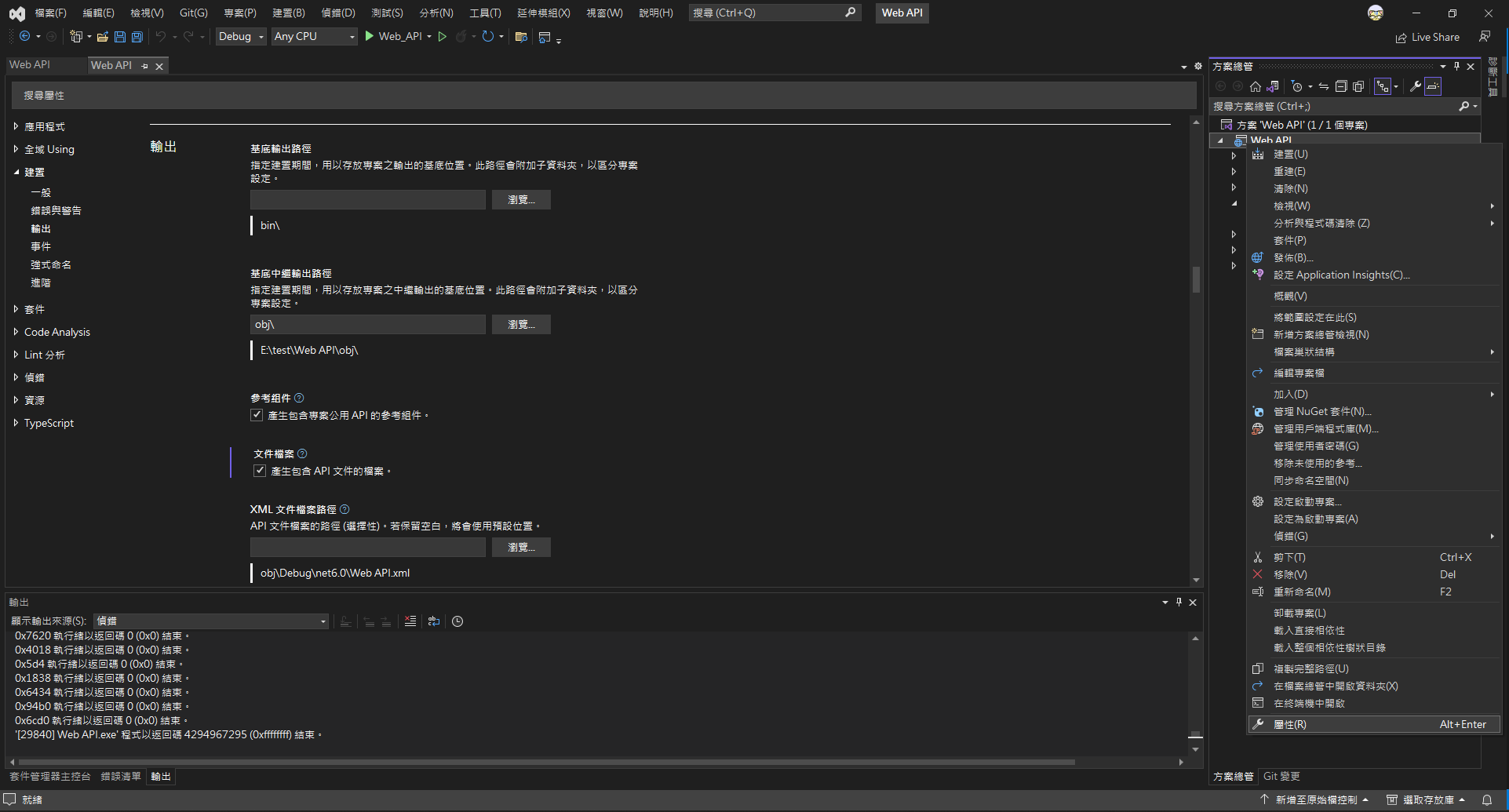Select 錯誤與警告 item under 建置
Image resolution: width=1509 pixels, height=812 pixels.
[56, 210]
